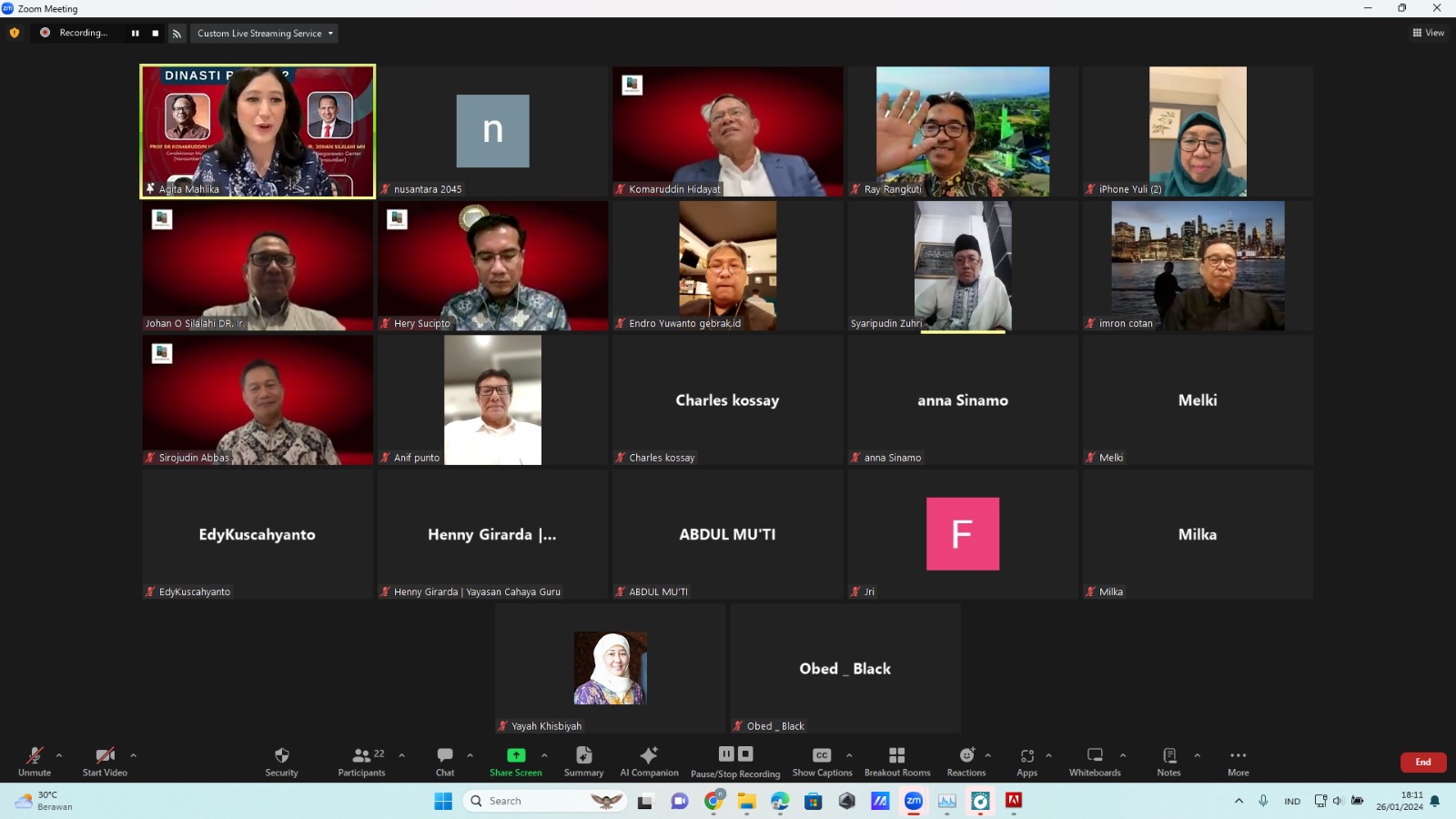The image size is (1456, 819).
Task: Open the meeting Notes
Action: coord(1168,761)
